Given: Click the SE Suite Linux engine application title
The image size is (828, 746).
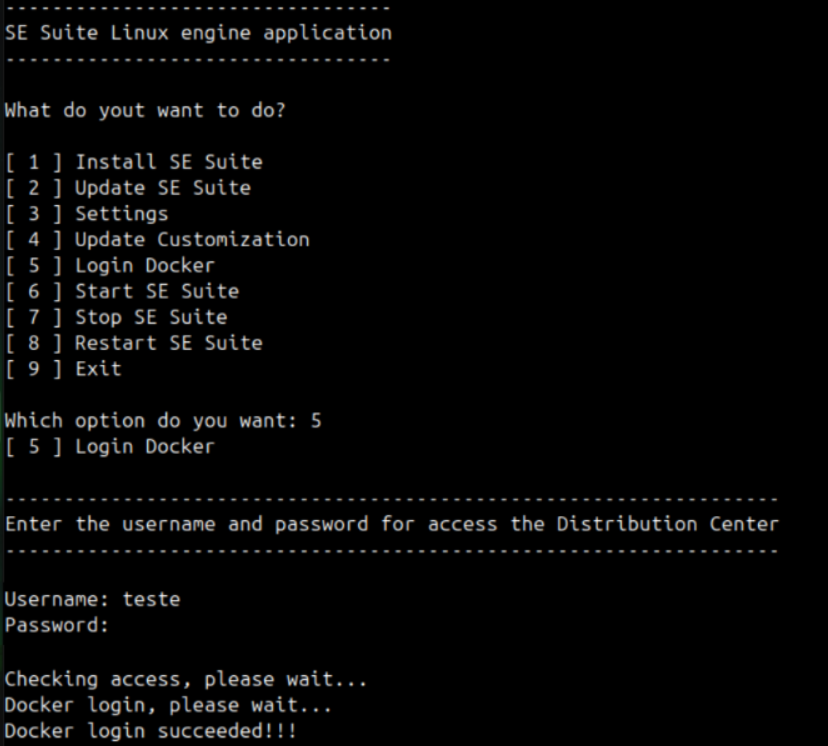Looking at the screenshot, I should 198,33.
